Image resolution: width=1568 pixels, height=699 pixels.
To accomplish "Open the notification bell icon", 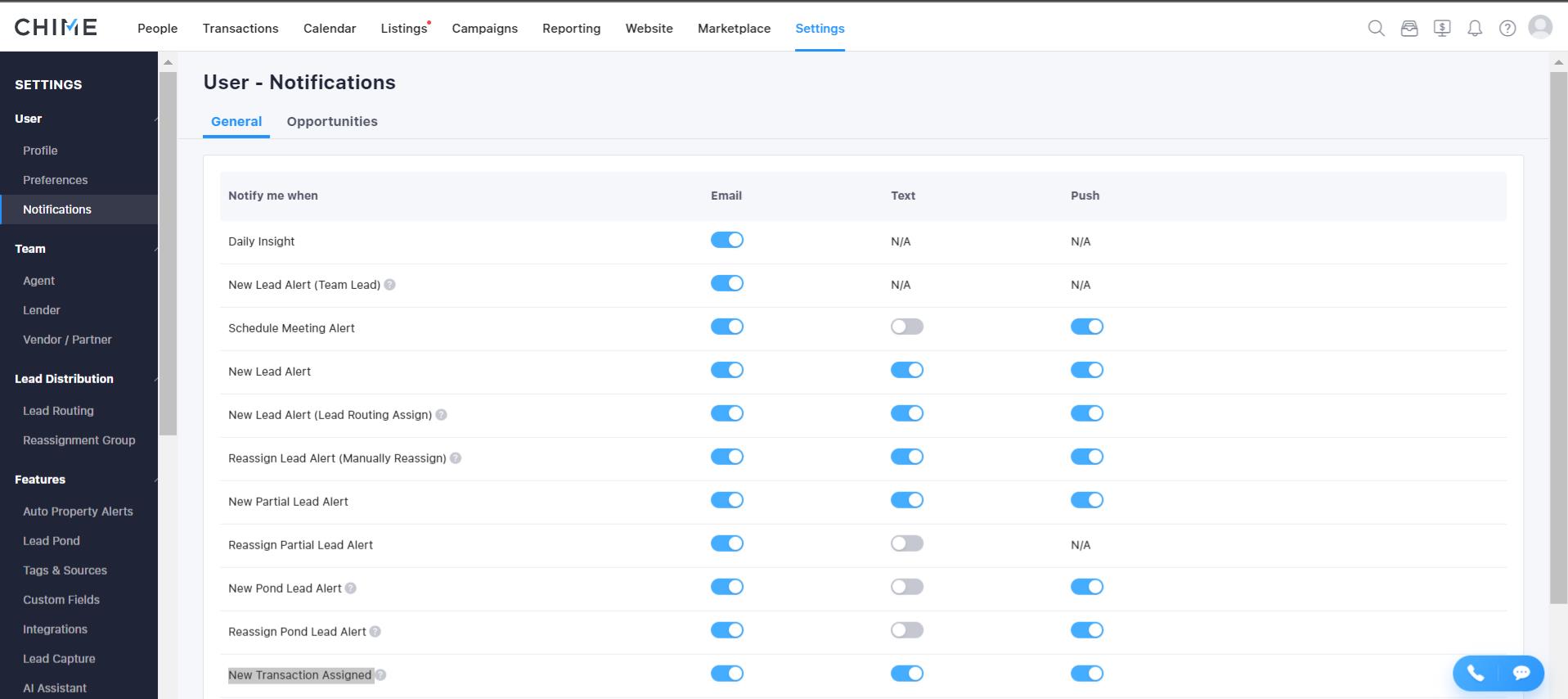I will (x=1474, y=29).
